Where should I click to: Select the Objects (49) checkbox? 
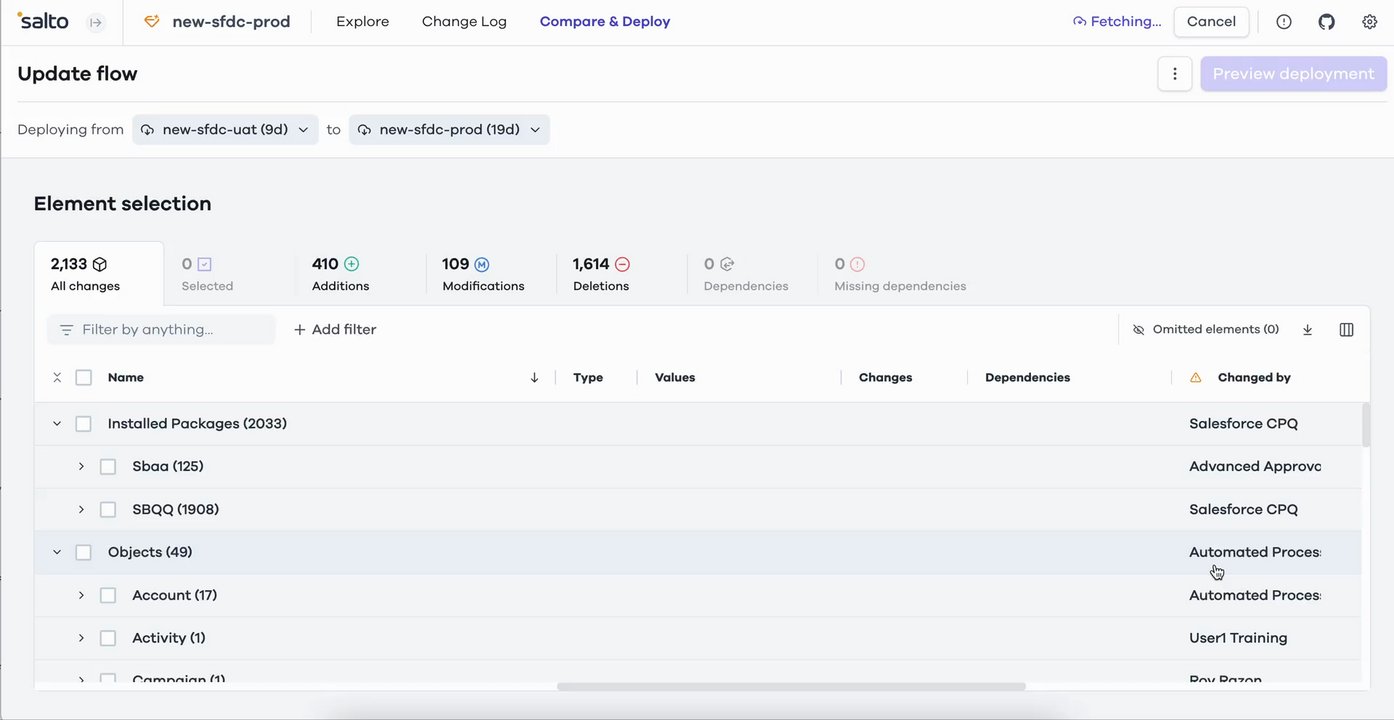point(84,553)
